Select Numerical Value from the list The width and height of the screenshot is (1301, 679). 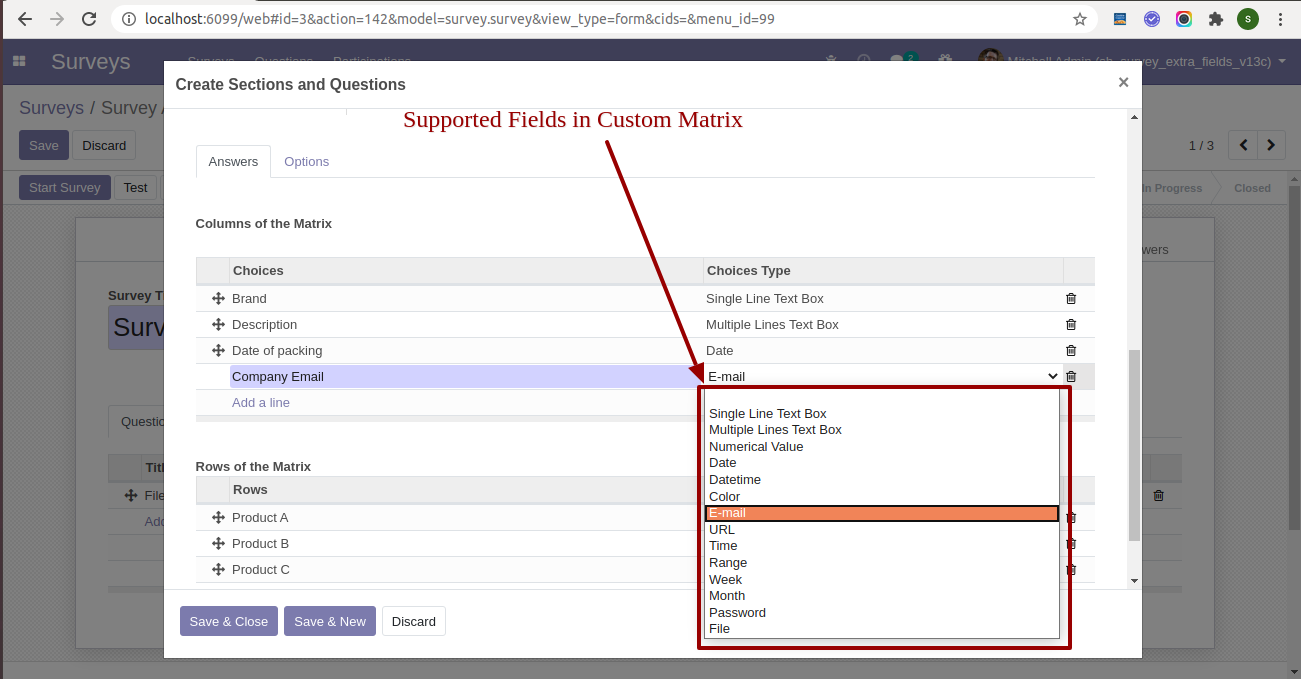tap(756, 447)
